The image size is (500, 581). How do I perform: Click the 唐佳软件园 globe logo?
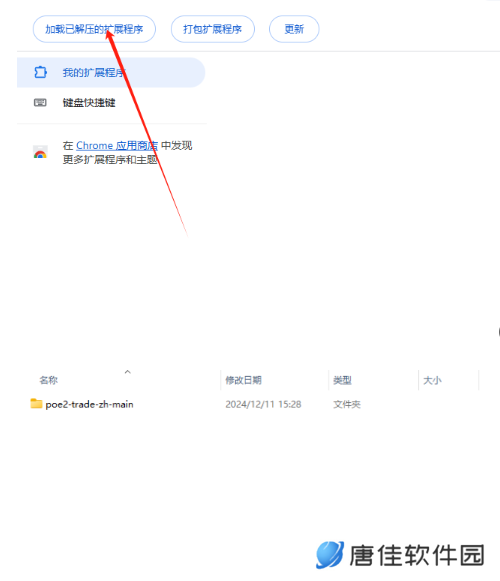point(330,555)
